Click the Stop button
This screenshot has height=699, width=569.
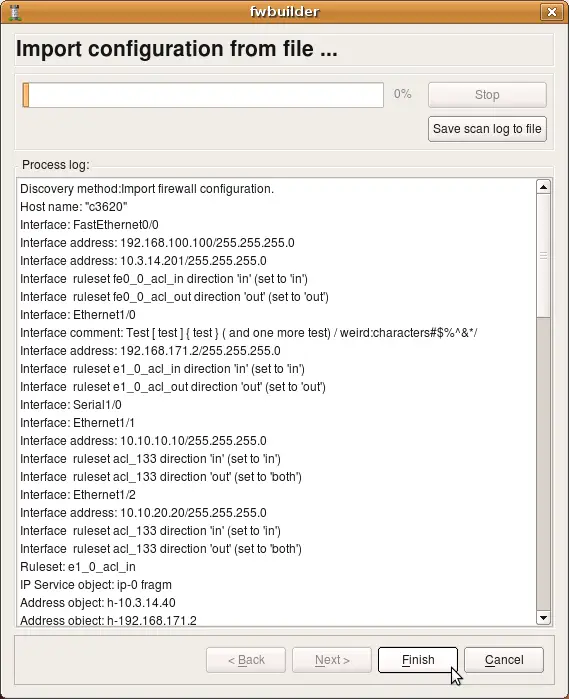tap(487, 95)
